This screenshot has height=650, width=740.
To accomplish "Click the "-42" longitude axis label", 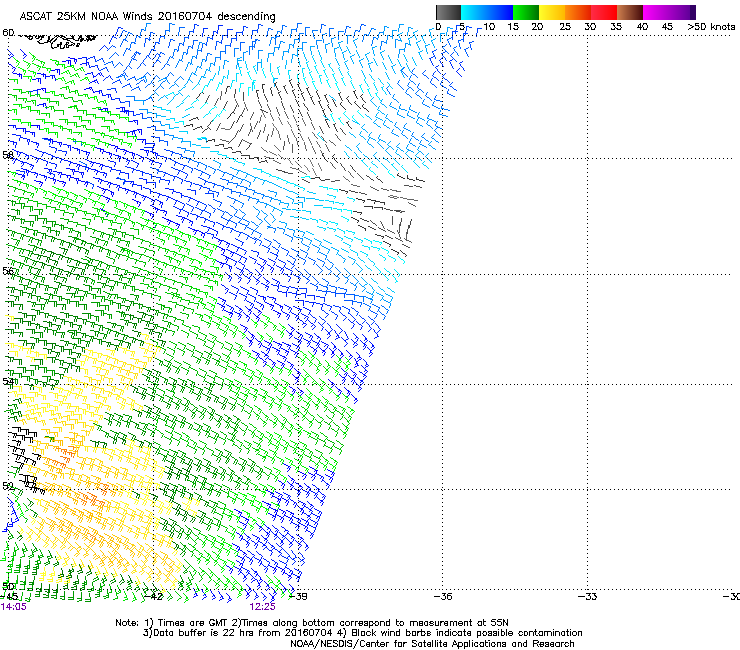I will point(153,597).
